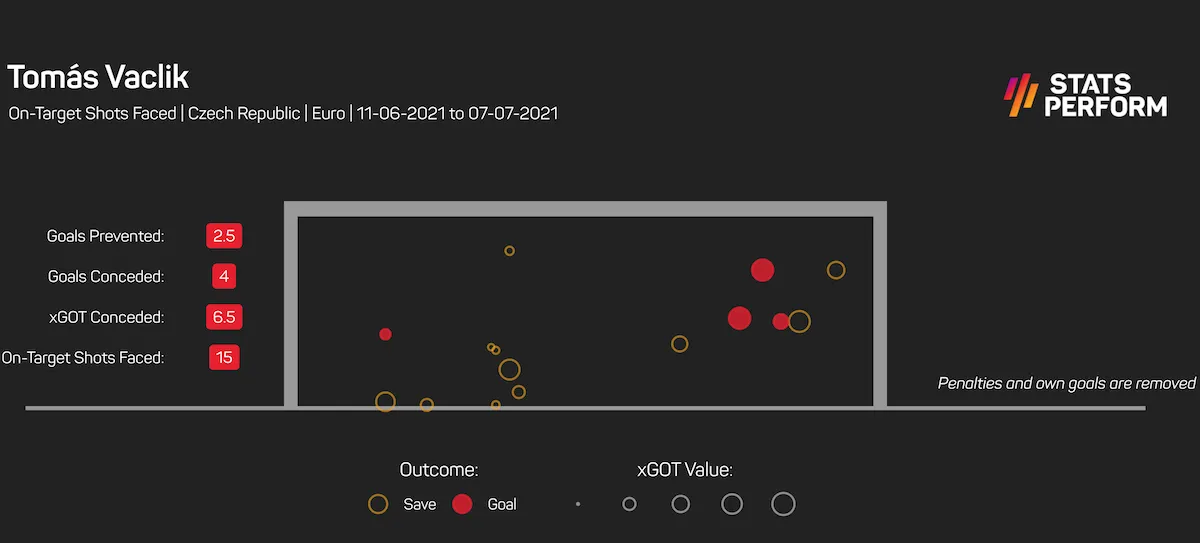Click the red Goal legend circle
Screen dimensions: 1200x543
click(462, 504)
